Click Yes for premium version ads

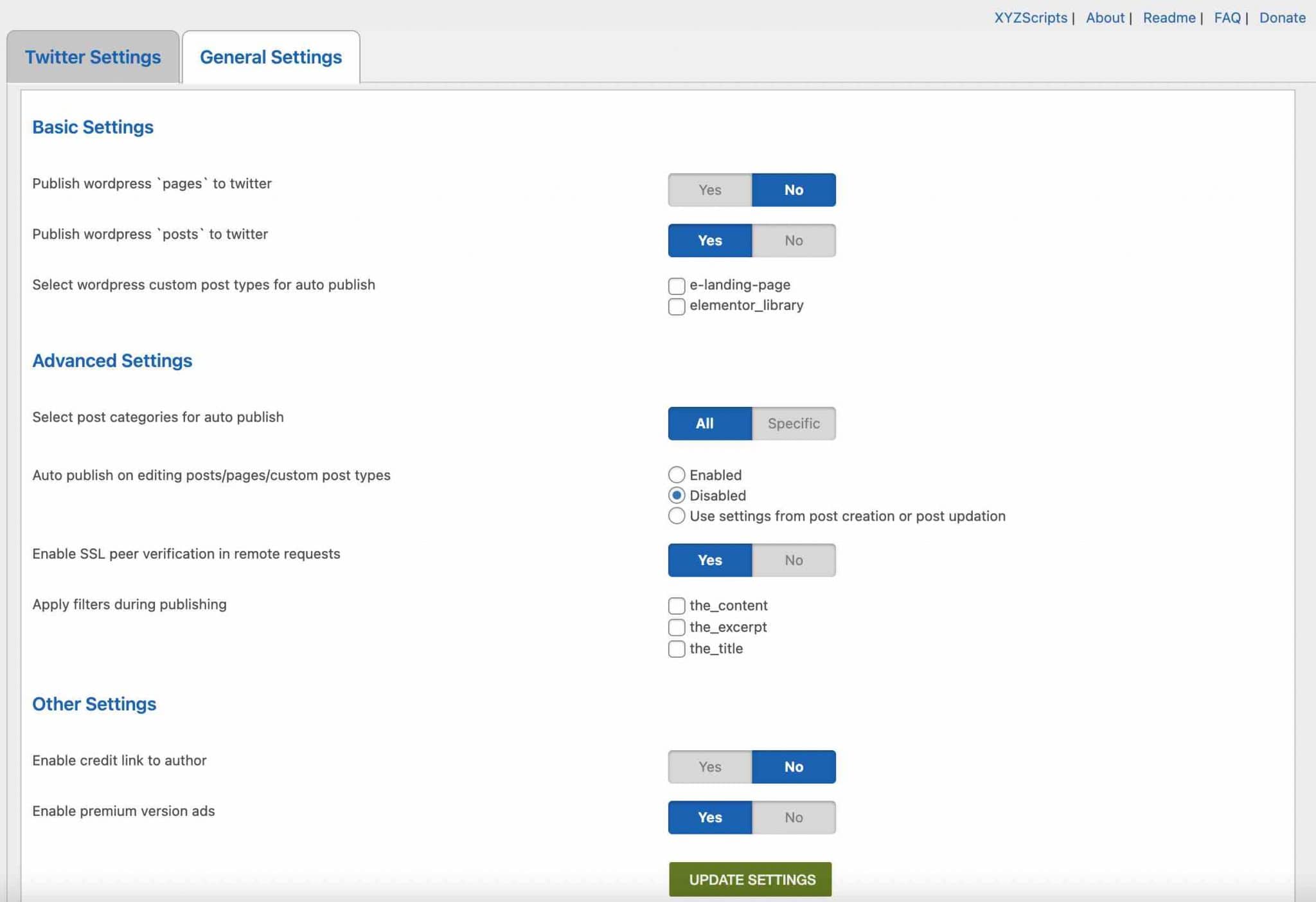click(710, 817)
